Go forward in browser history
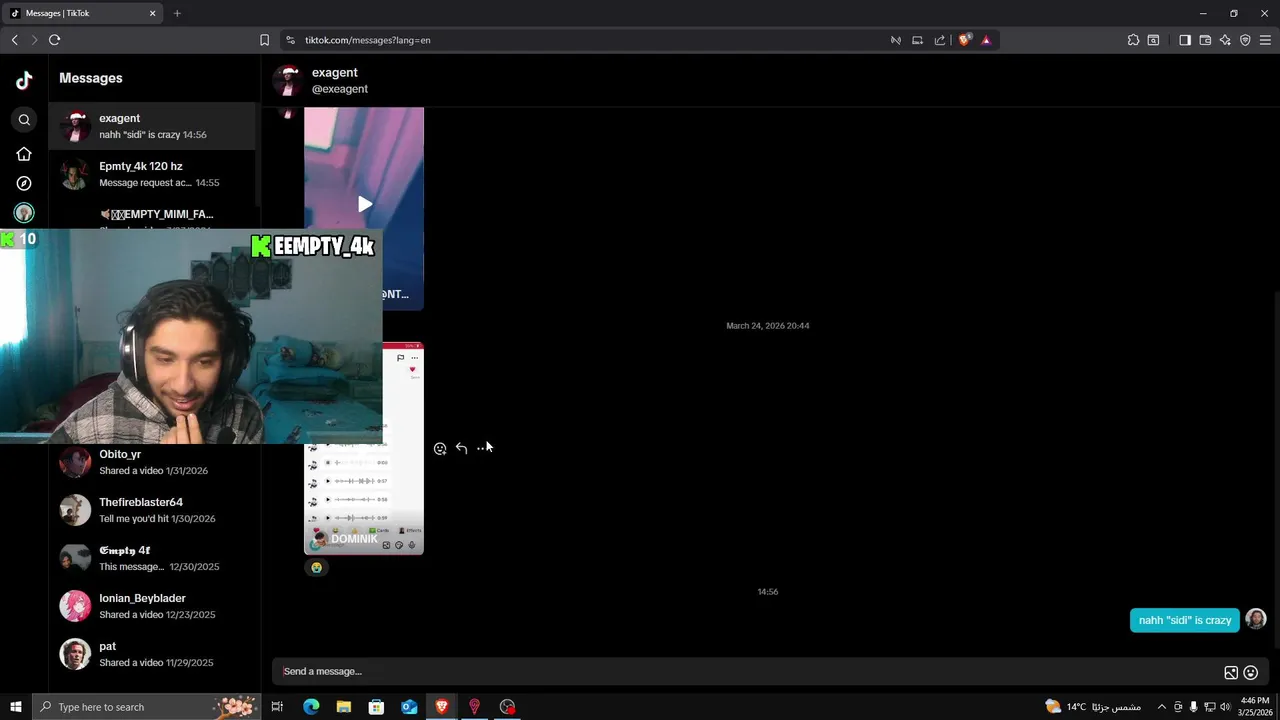Screen dimensions: 1280x720 (x=34, y=40)
